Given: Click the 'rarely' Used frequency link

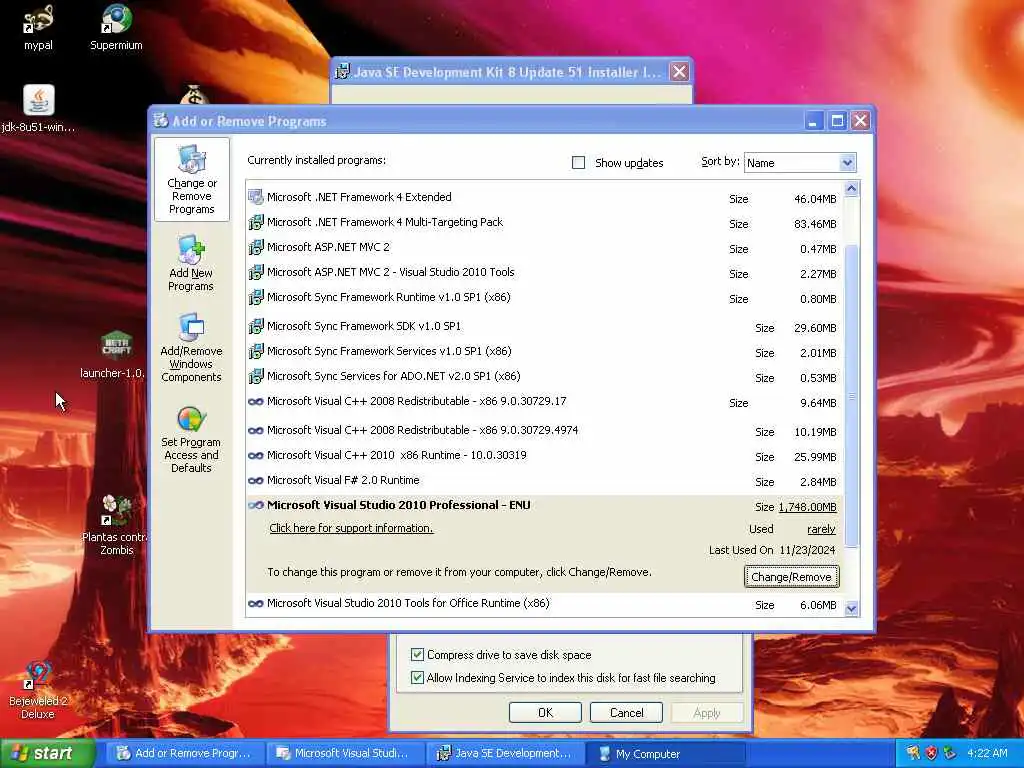Looking at the screenshot, I should [821, 529].
